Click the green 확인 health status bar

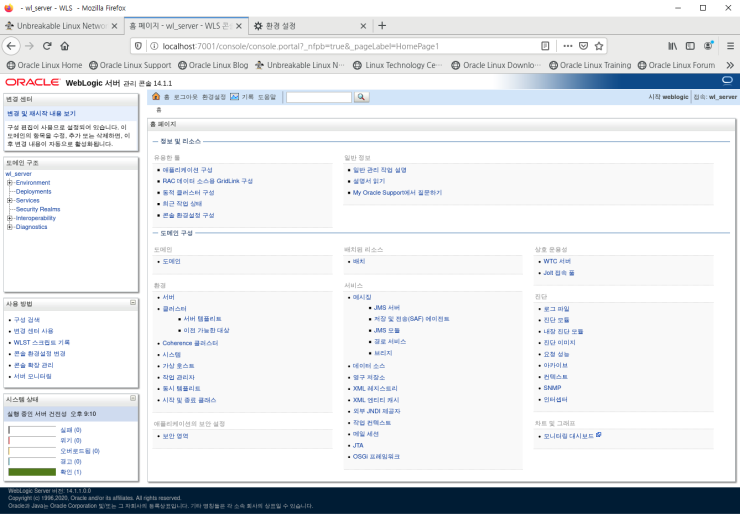click(x=32, y=472)
